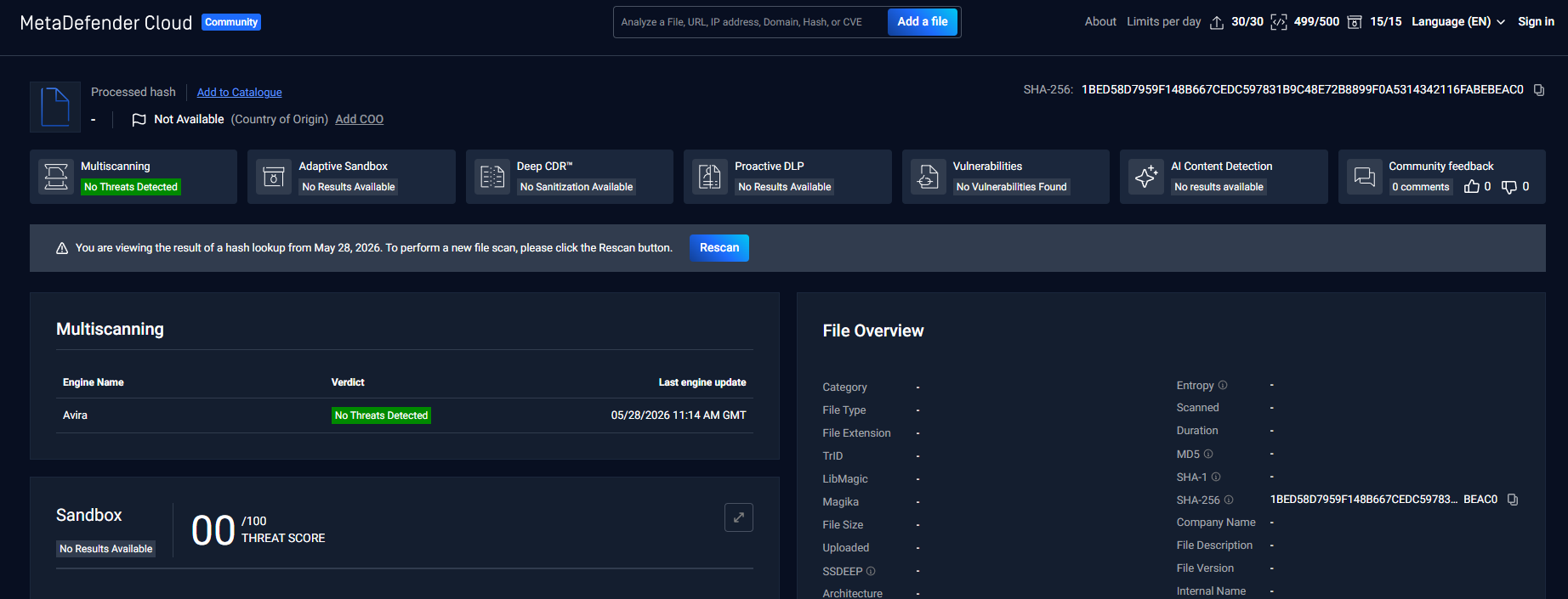1568x599 pixels.
Task: Click the Sandbox No Results Available badge
Action: [x=106, y=549]
